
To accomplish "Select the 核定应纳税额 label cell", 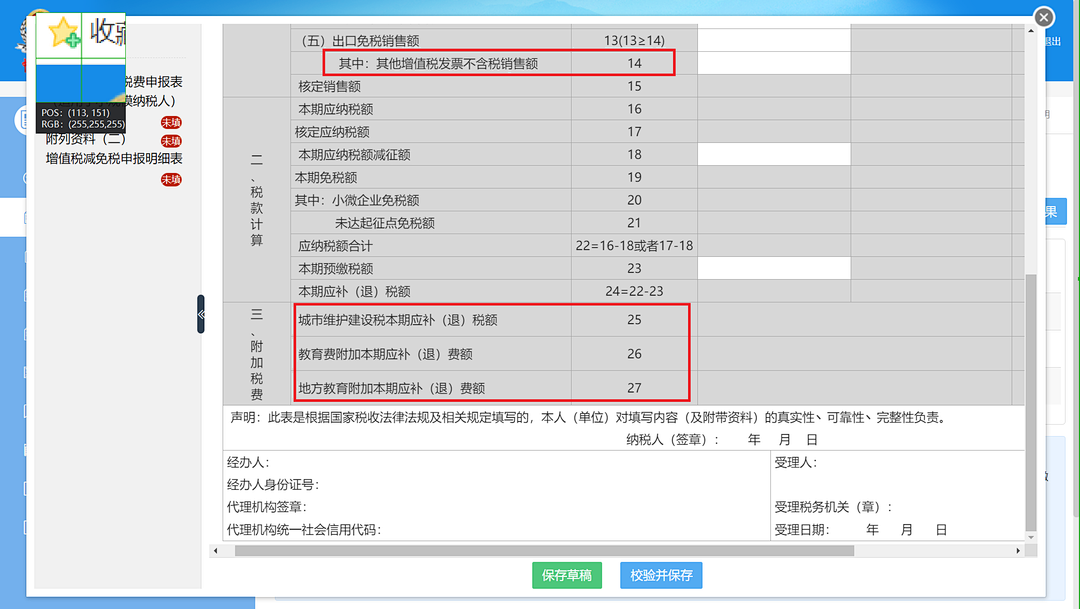I will coord(431,132).
